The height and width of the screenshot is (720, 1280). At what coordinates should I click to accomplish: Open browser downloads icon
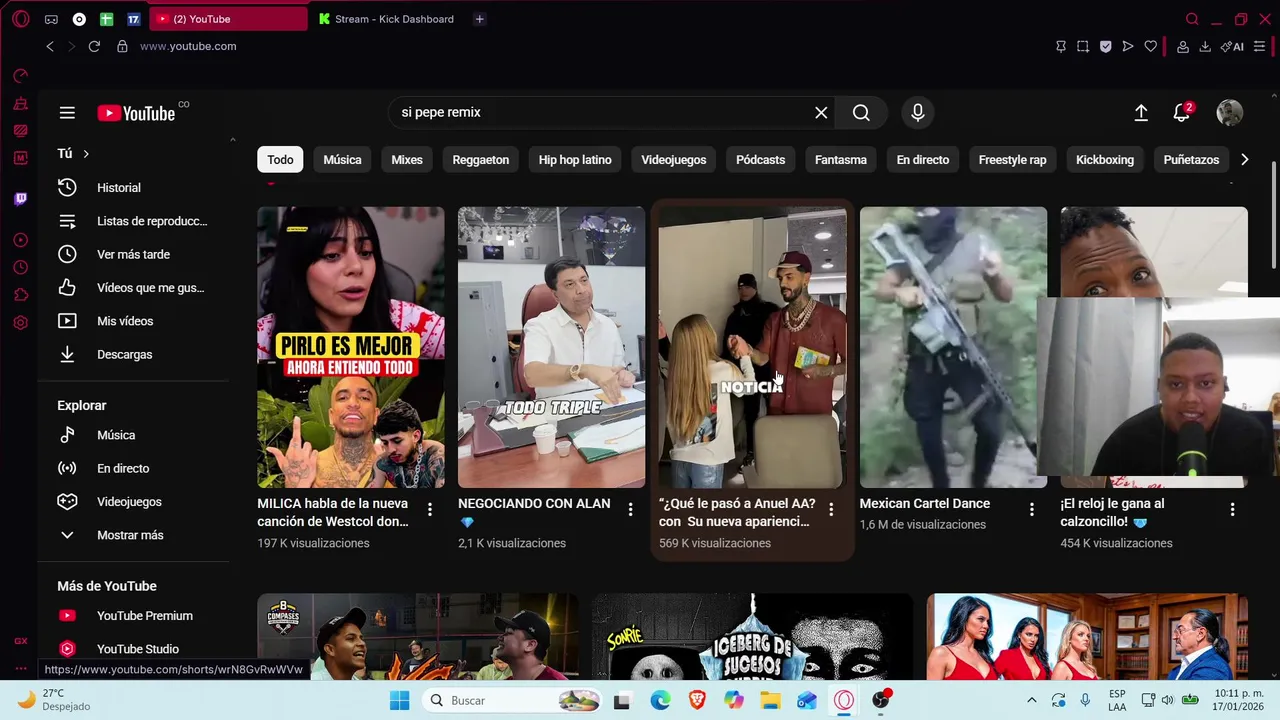pyautogui.click(x=1205, y=46)
